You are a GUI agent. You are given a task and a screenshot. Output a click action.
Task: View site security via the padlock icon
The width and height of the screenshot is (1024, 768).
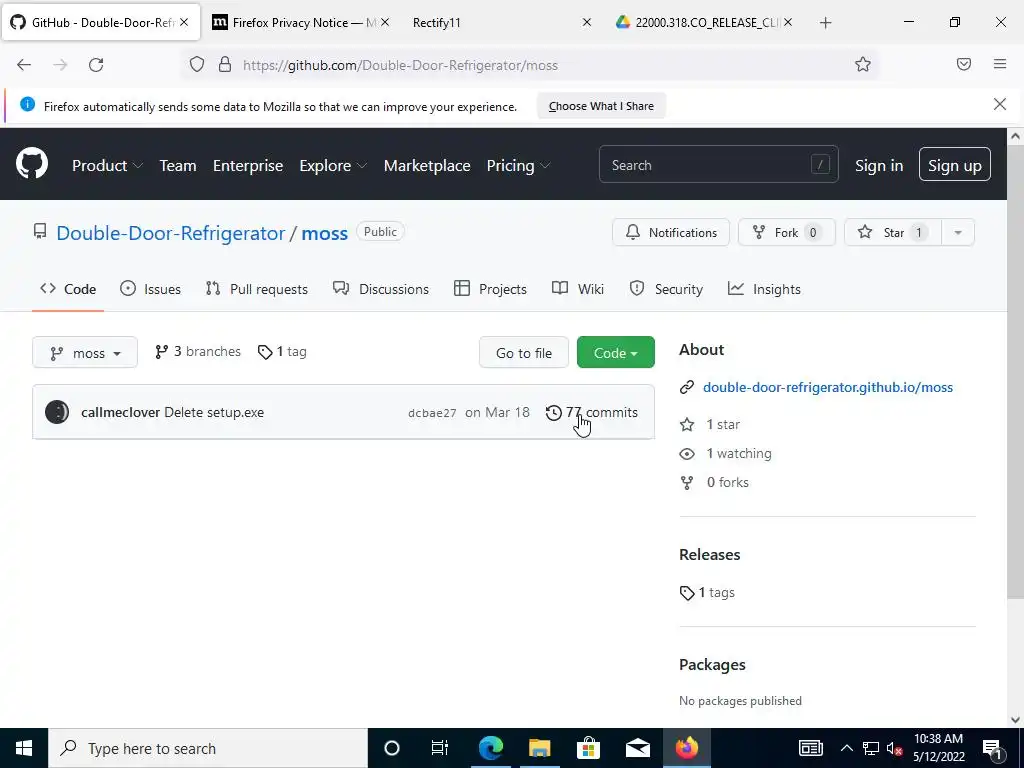[225, 65]
